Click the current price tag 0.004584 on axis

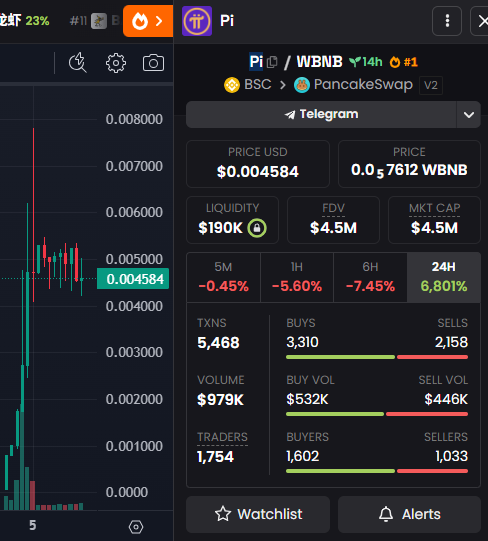coord(133,279)
